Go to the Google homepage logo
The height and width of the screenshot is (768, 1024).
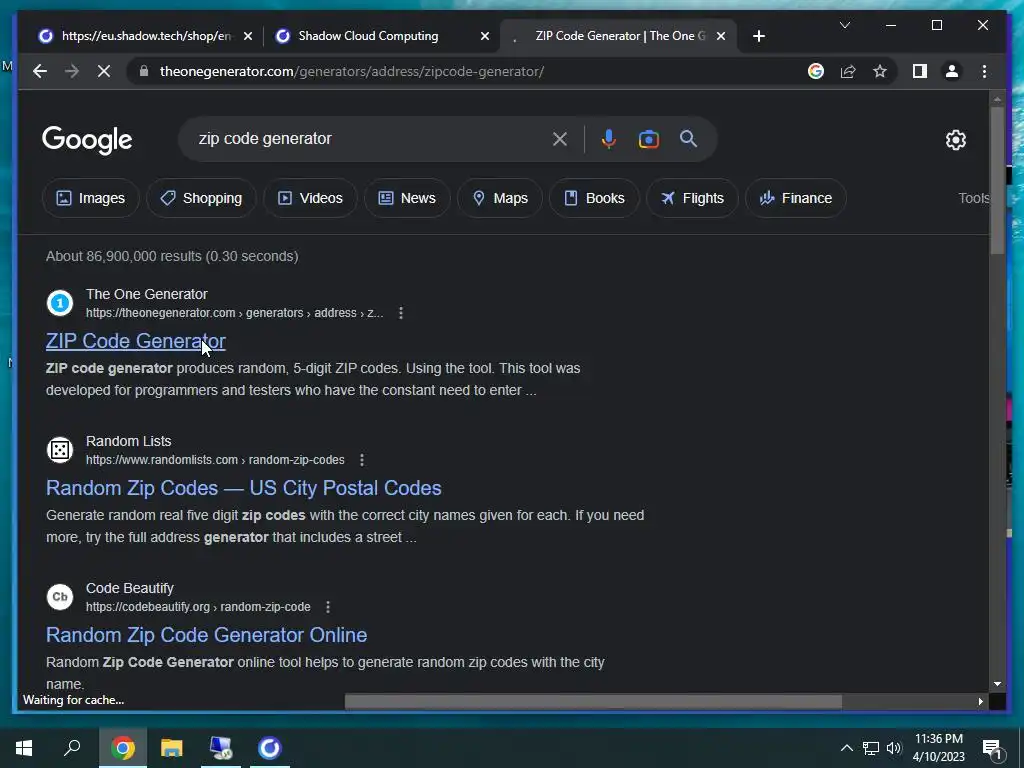point(87,140)
